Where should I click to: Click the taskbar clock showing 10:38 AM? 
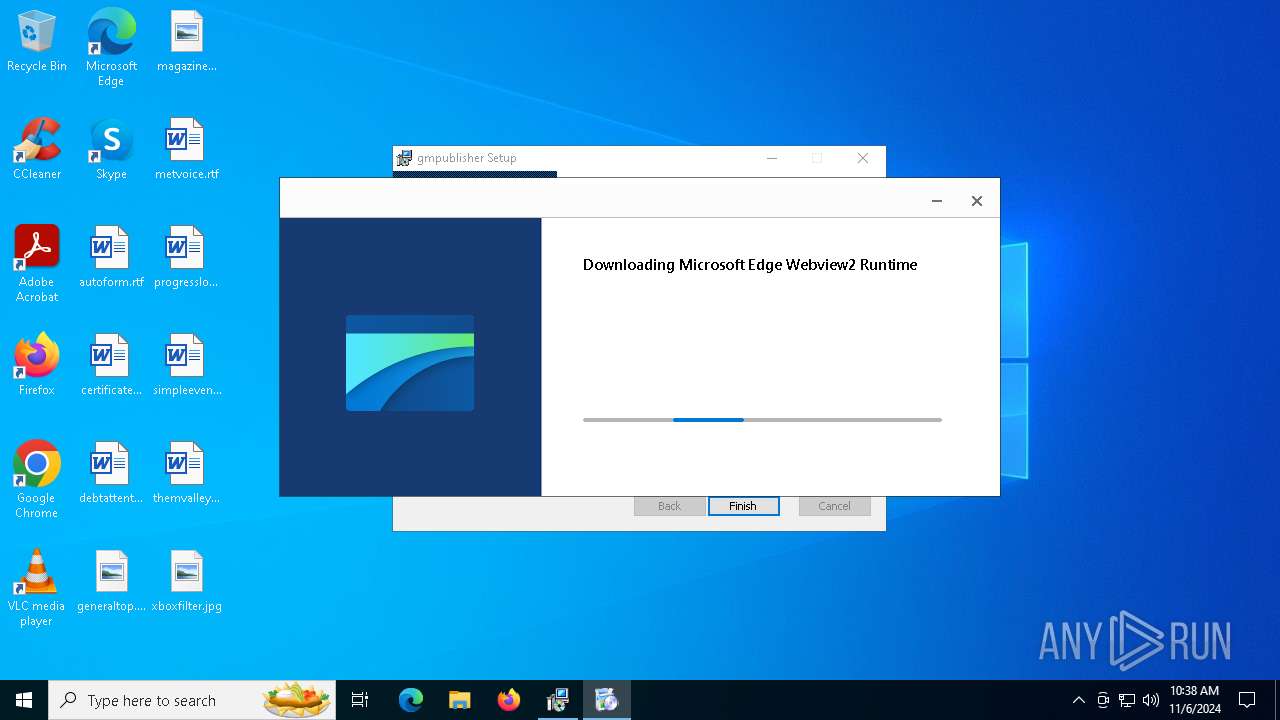point(1194,700)
